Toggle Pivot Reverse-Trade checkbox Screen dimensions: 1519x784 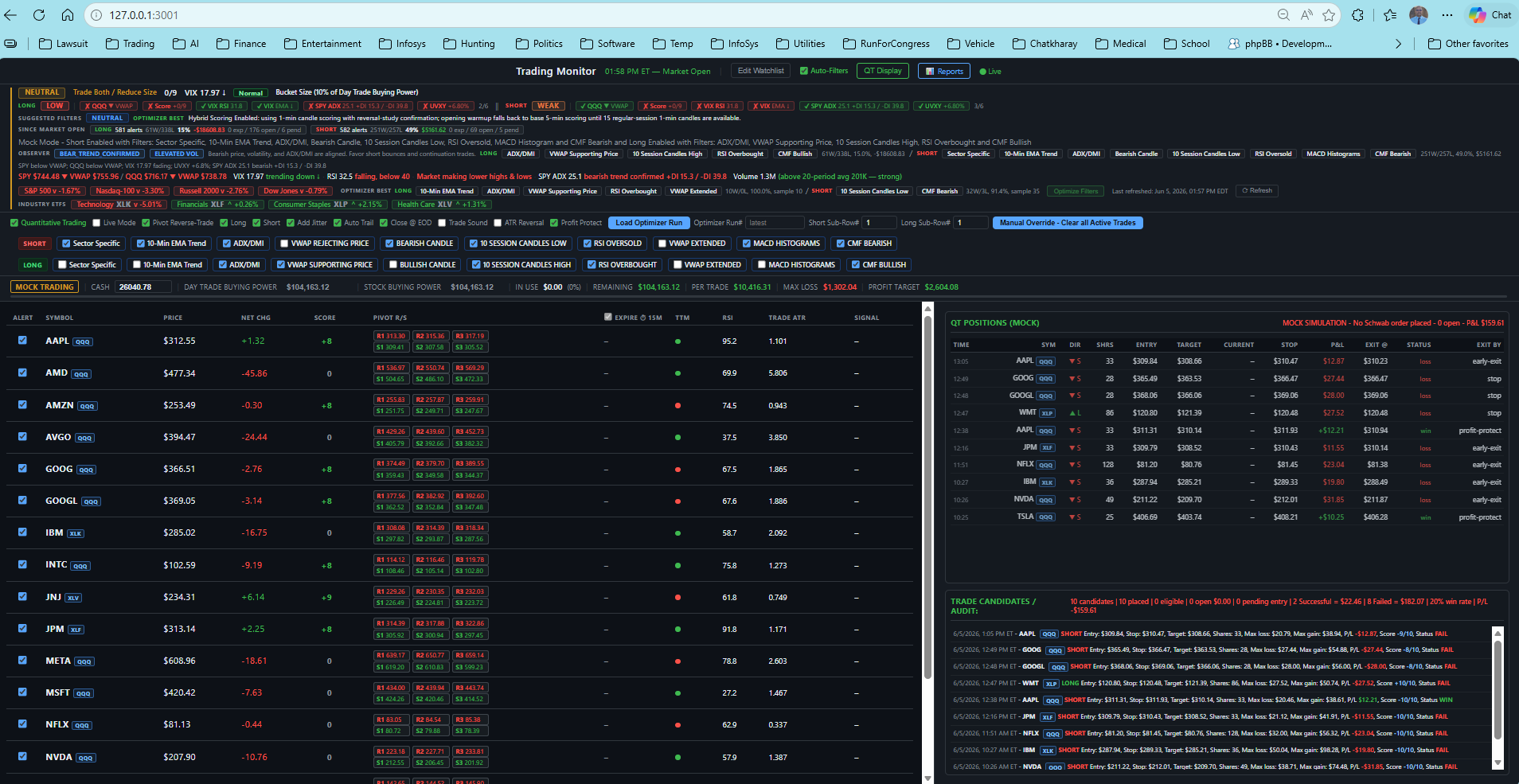(146, 223)
